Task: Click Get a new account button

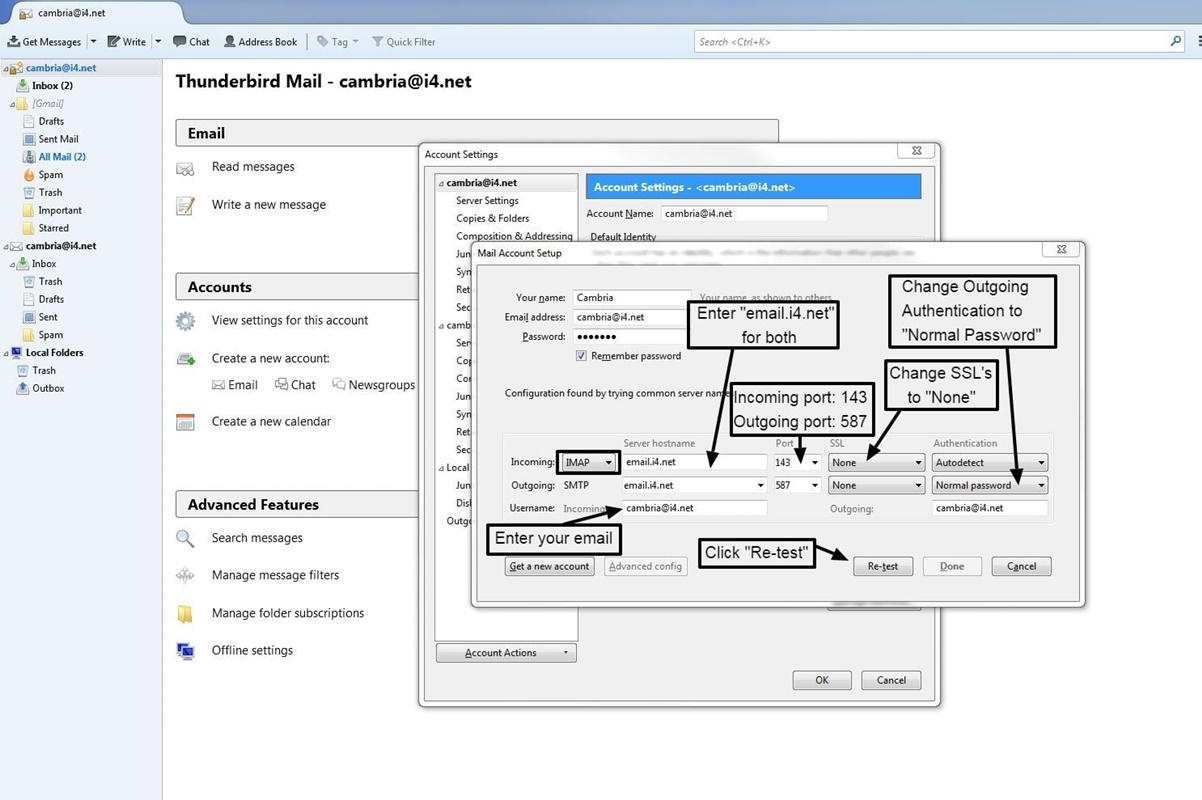Action: coord(550,567)
